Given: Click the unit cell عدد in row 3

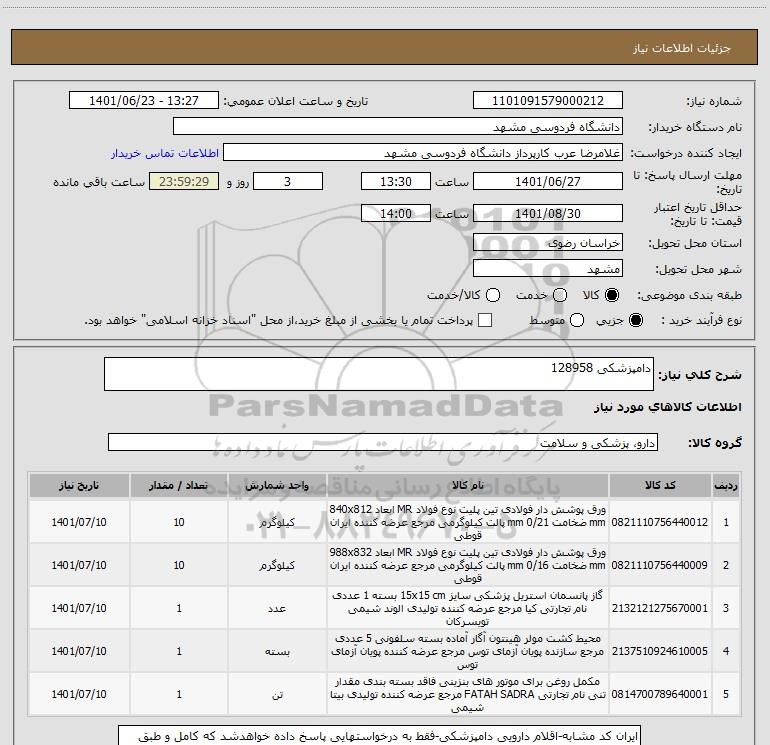Looking at the screenshot, I should click(x=277, y=608).
